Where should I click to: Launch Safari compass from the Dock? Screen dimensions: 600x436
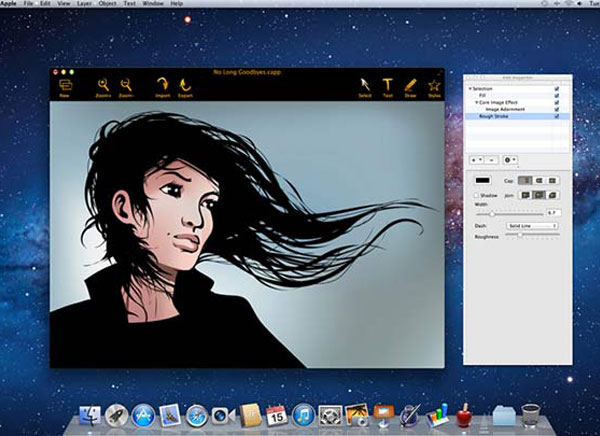pos(197,416)
